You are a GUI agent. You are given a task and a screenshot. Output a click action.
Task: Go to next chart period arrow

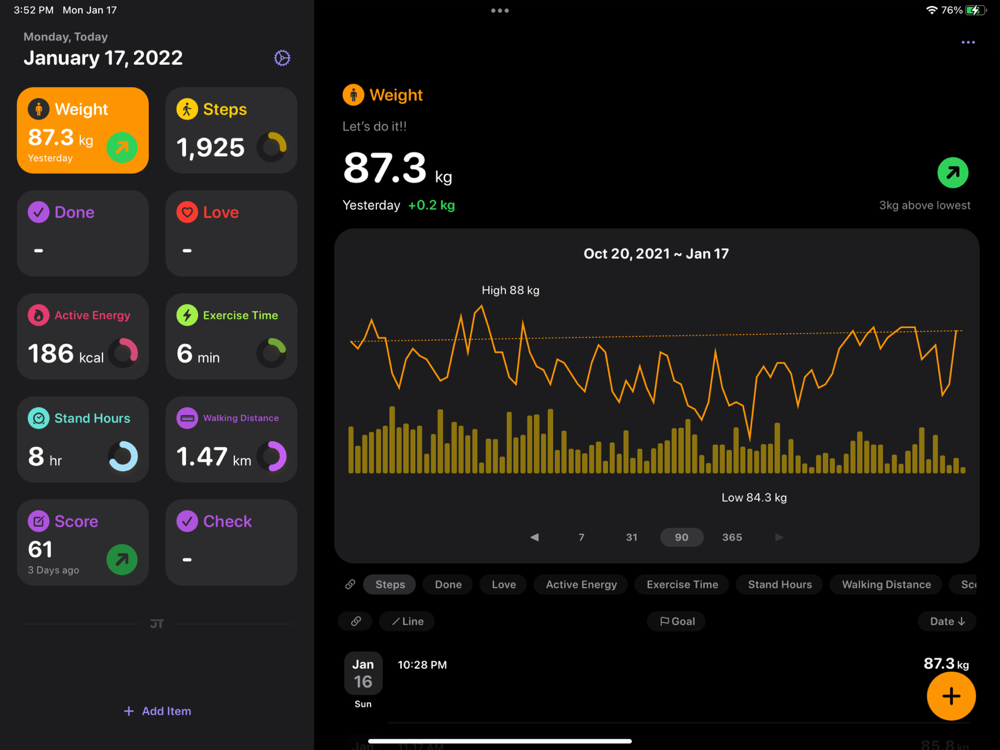click(x=779, y=537)
